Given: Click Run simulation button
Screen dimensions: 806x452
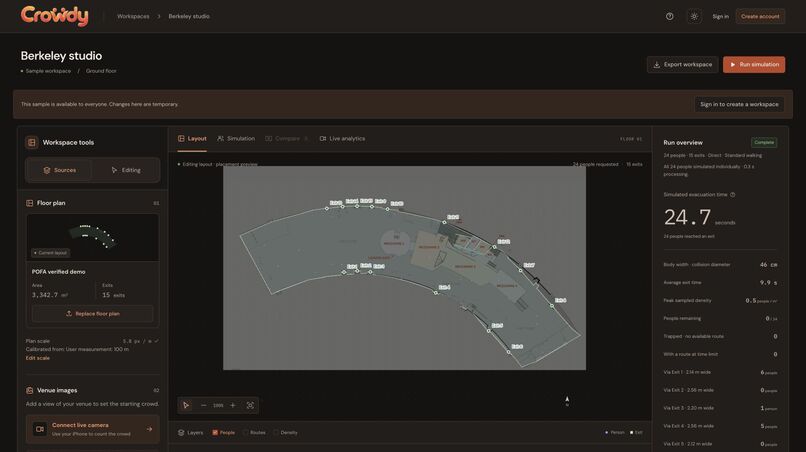Looking at the screenshot, I should (x=754, y=65).
